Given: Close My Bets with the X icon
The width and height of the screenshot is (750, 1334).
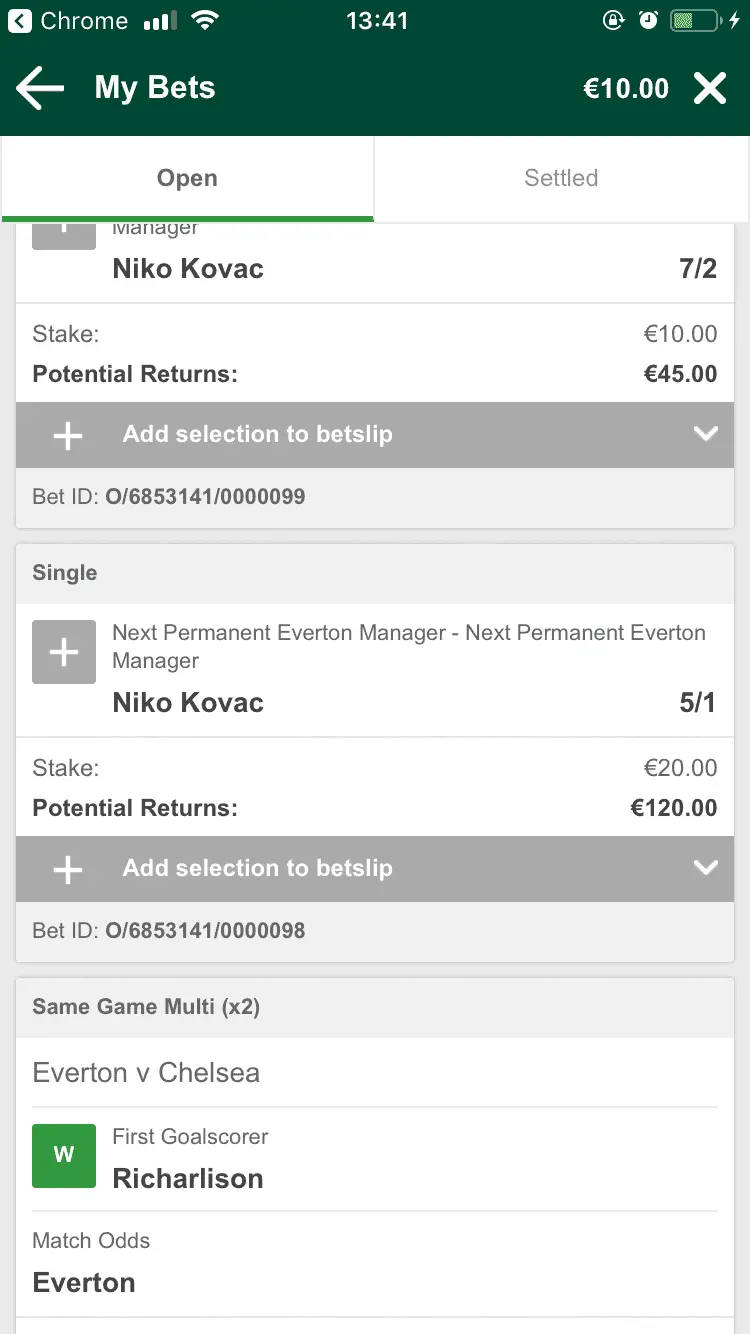Looking at the screenshot, I should pos(710,88).
